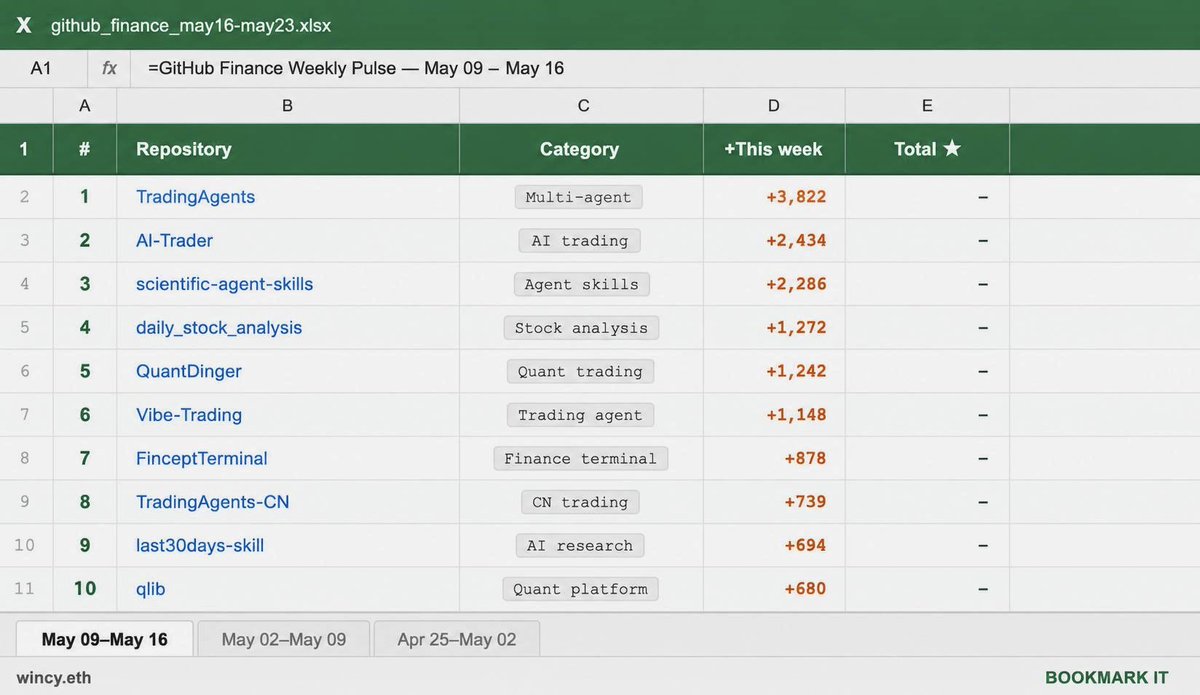Select the May 09–May 16 sheet tab
Viewport: 1200px width, 695px height.
click(105, 639)
